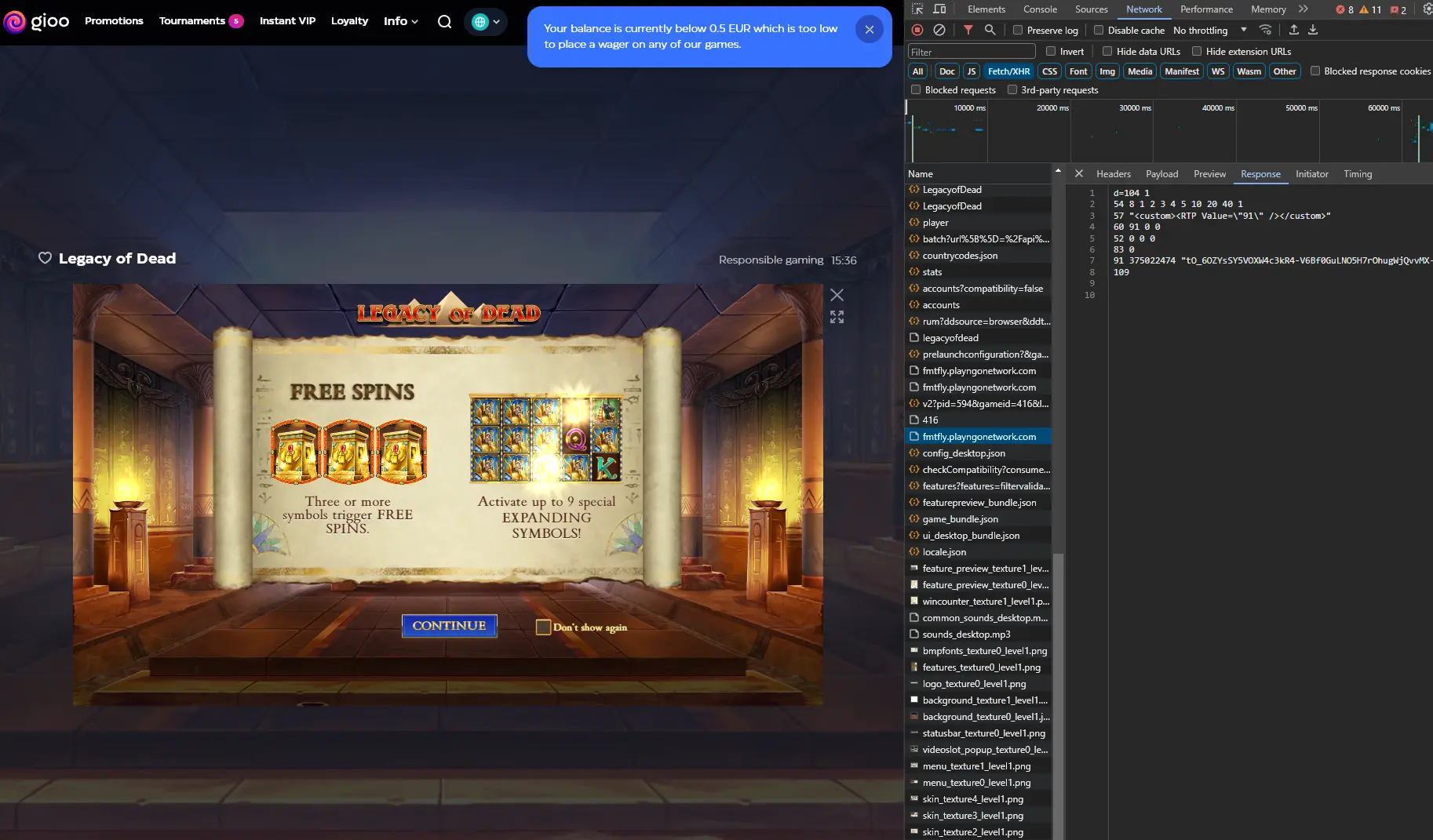1433x840 pixels.
Task: Dismiss the low balance notification
Action: (x=869, y=30)
